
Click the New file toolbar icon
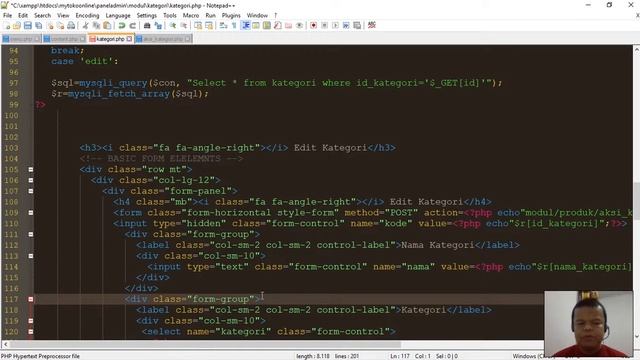7,25
